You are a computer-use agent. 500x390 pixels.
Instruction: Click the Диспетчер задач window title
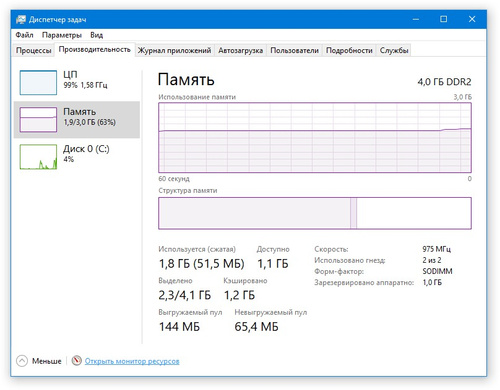tap(57, 20)
